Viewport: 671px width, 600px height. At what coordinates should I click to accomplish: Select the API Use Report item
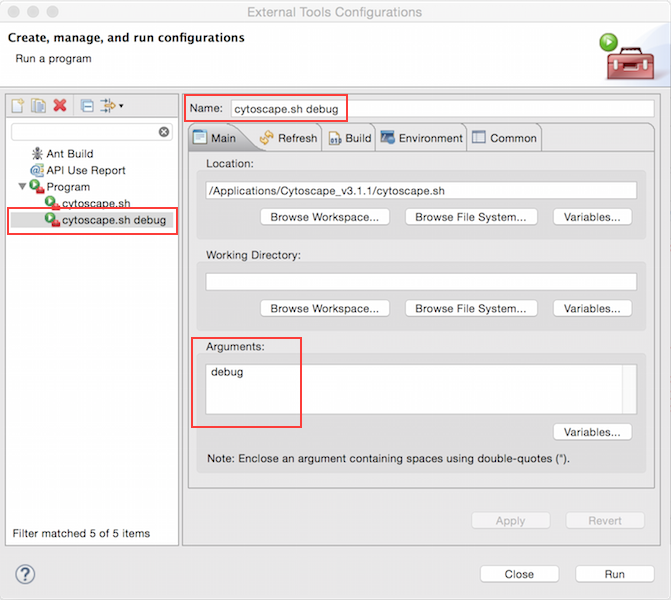coord(86,170)
